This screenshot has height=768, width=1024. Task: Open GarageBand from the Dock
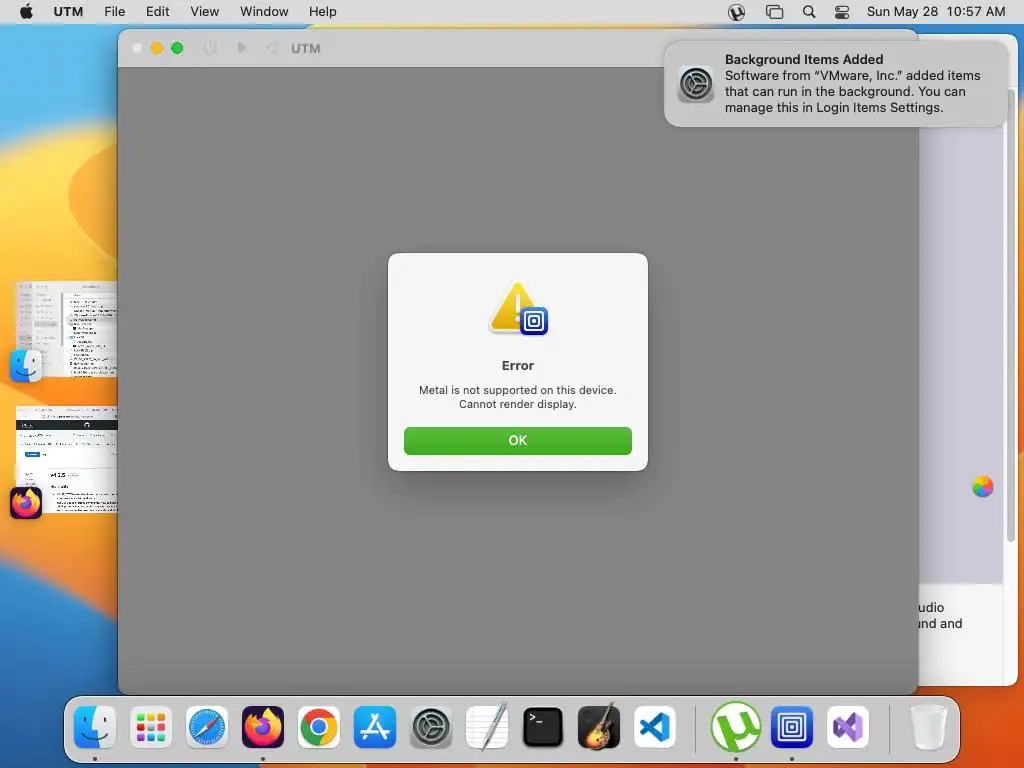click(599, 727)
